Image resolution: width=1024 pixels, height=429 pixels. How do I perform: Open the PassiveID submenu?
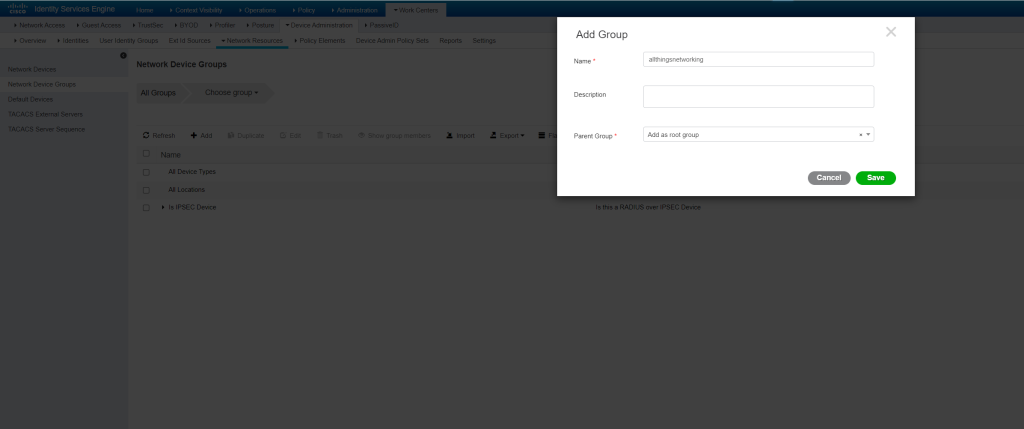pos(381,25)
